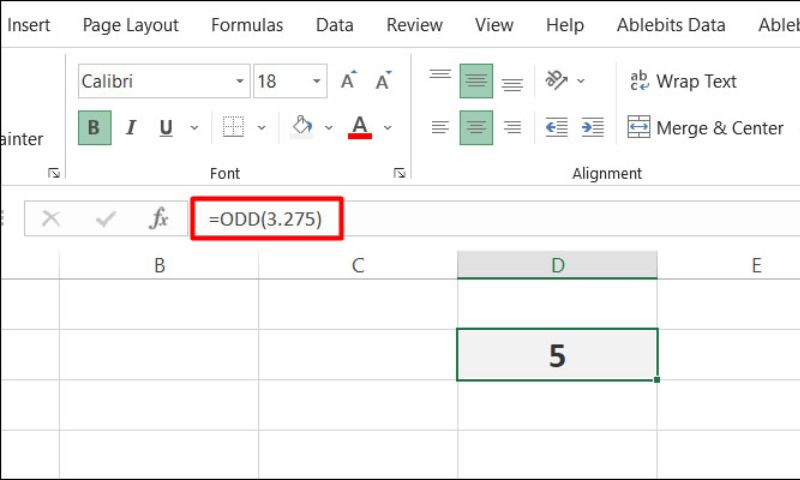This screenshot has height=480, width=800.
Task: Click the formula bar with =ODD(3.275)
Action: pos(495,219)
